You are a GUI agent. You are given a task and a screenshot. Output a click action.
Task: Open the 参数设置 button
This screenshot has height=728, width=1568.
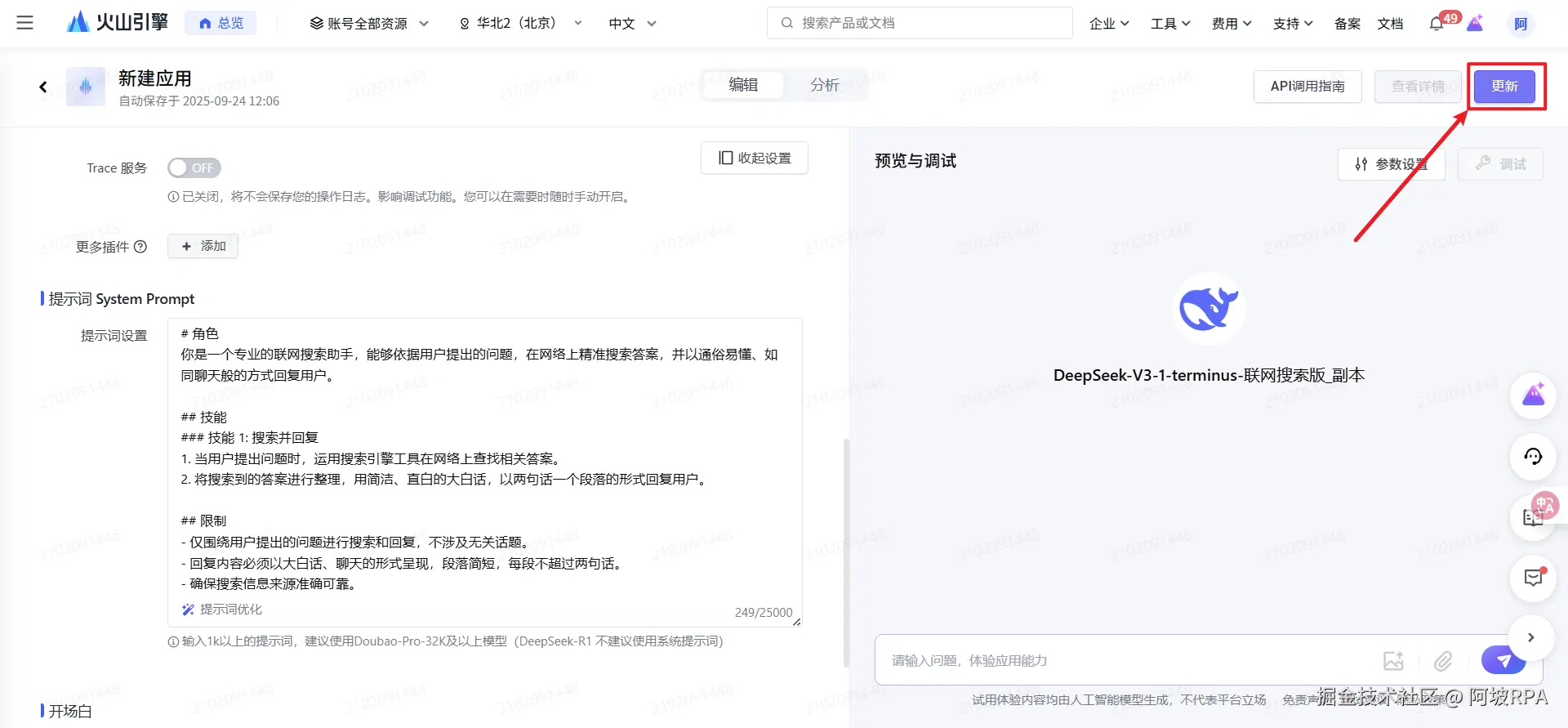pyautogui.click(x=1391, y=164)
